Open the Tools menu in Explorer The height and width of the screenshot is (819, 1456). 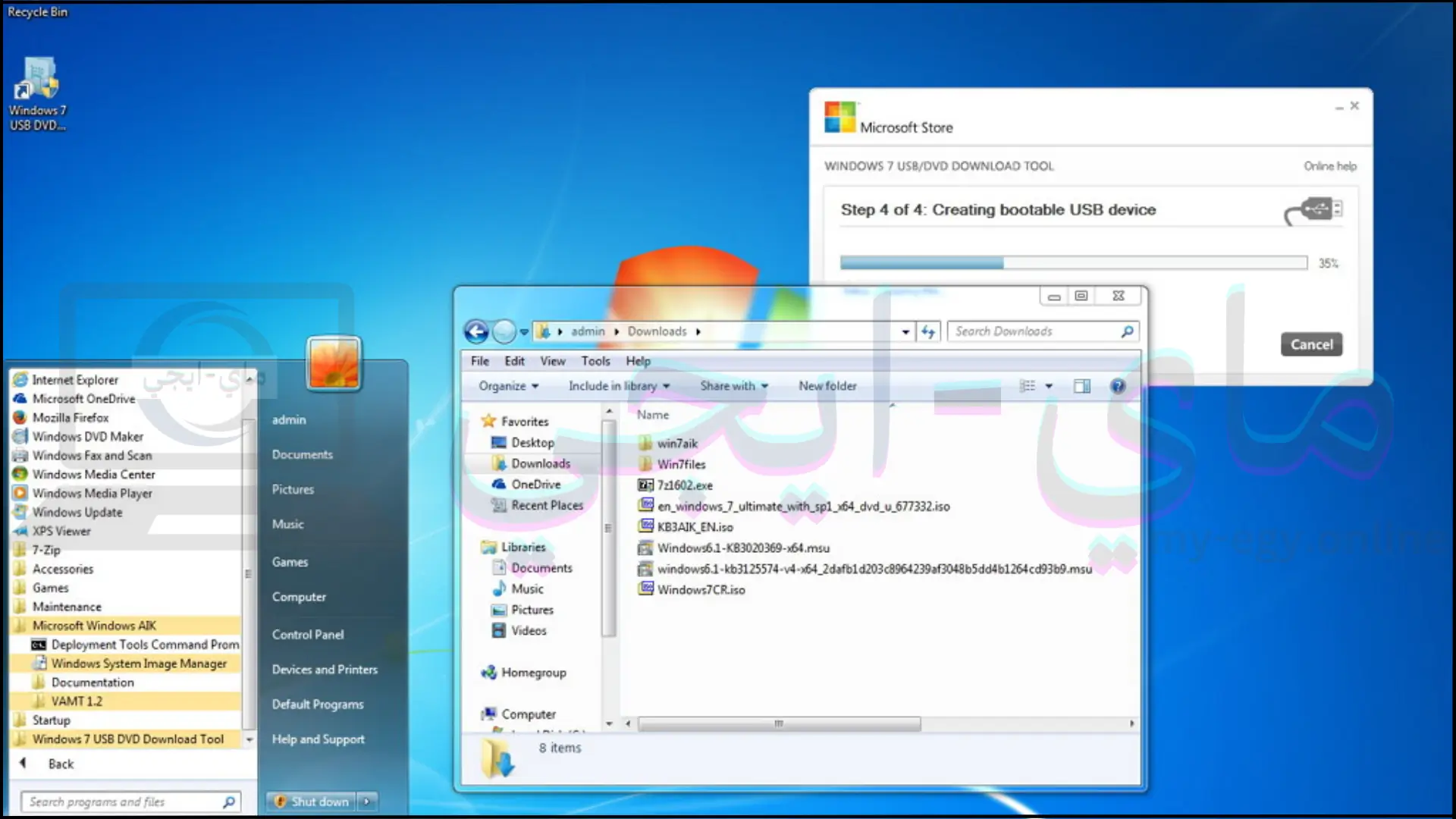coord(595,361)
